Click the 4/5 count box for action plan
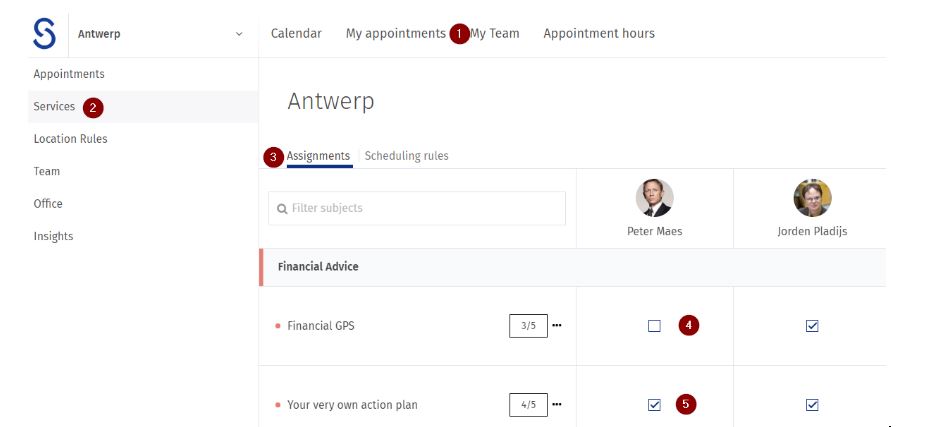This screenshot has height=427, width=930. 528,405
